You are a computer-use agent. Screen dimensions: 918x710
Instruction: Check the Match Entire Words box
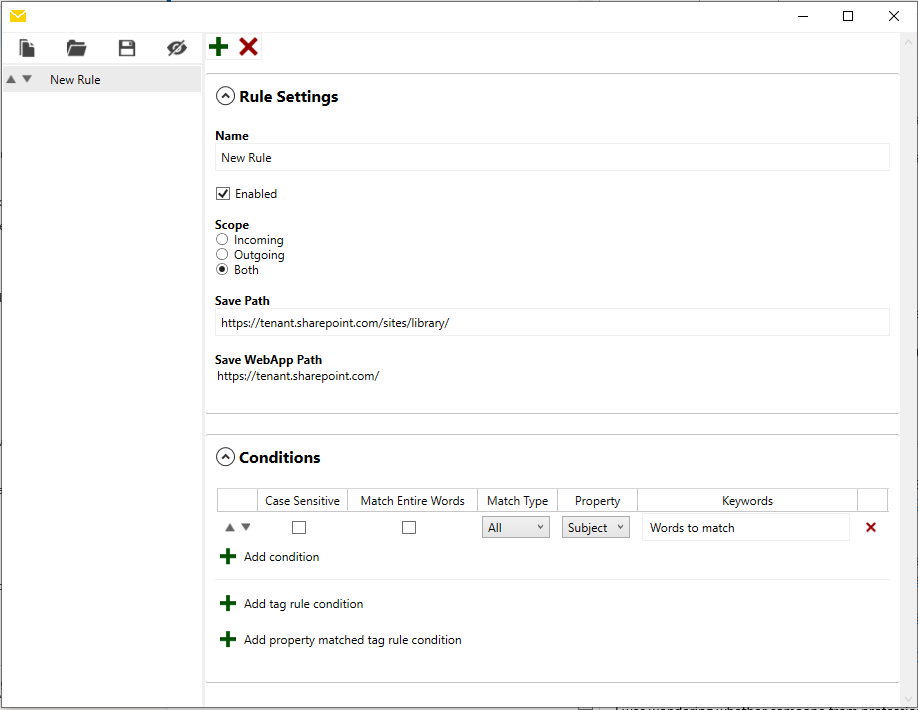click(x=408, y=527)
